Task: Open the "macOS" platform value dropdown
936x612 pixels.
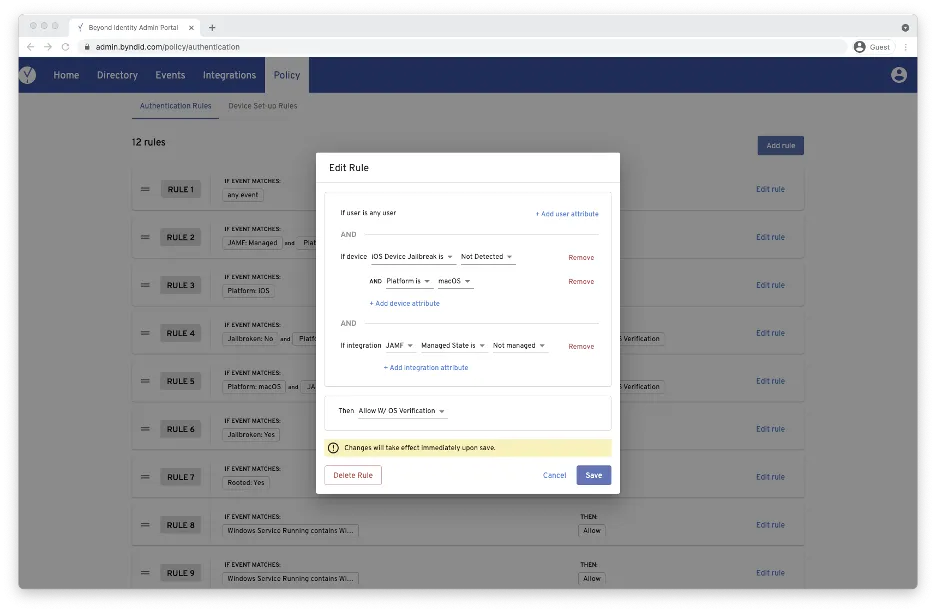Action: (x=452, y=281)
